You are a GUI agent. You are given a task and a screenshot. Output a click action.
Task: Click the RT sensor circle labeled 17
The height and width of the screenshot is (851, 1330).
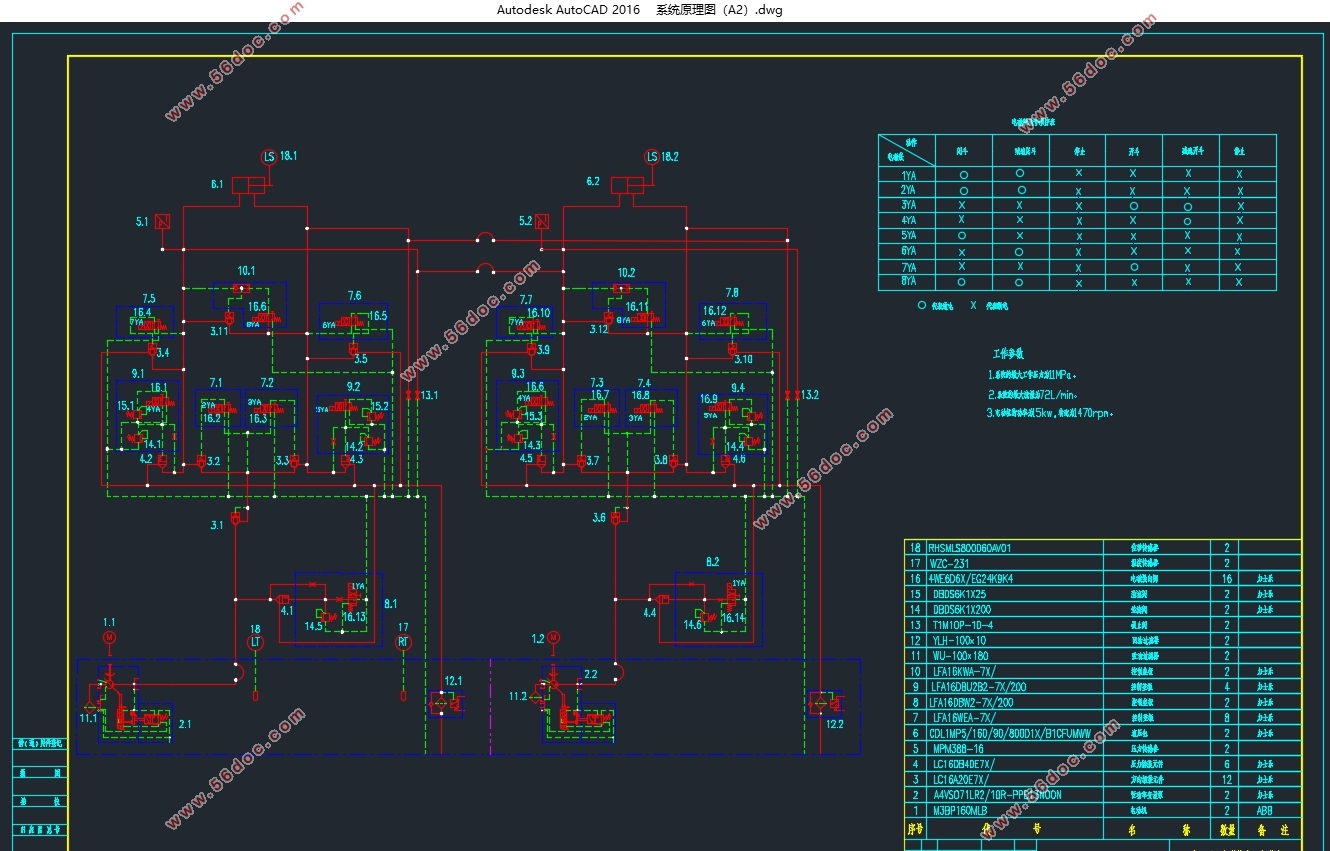click(404, 642)
